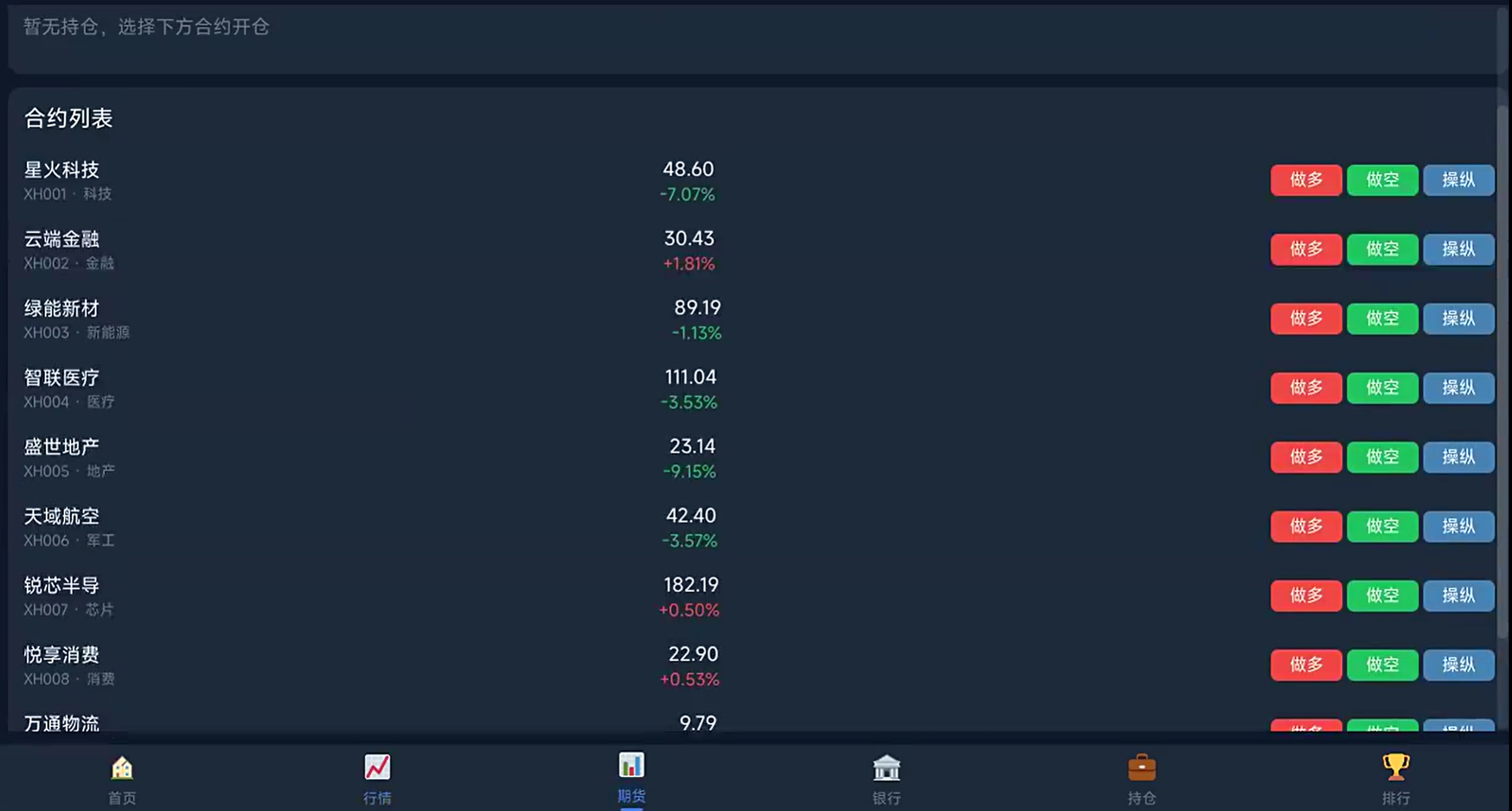Image resolution: width=1512 pixels, height=811 pixels.
Task: Short (做空) 盛世地产 contract
Action: (1382, 457)
